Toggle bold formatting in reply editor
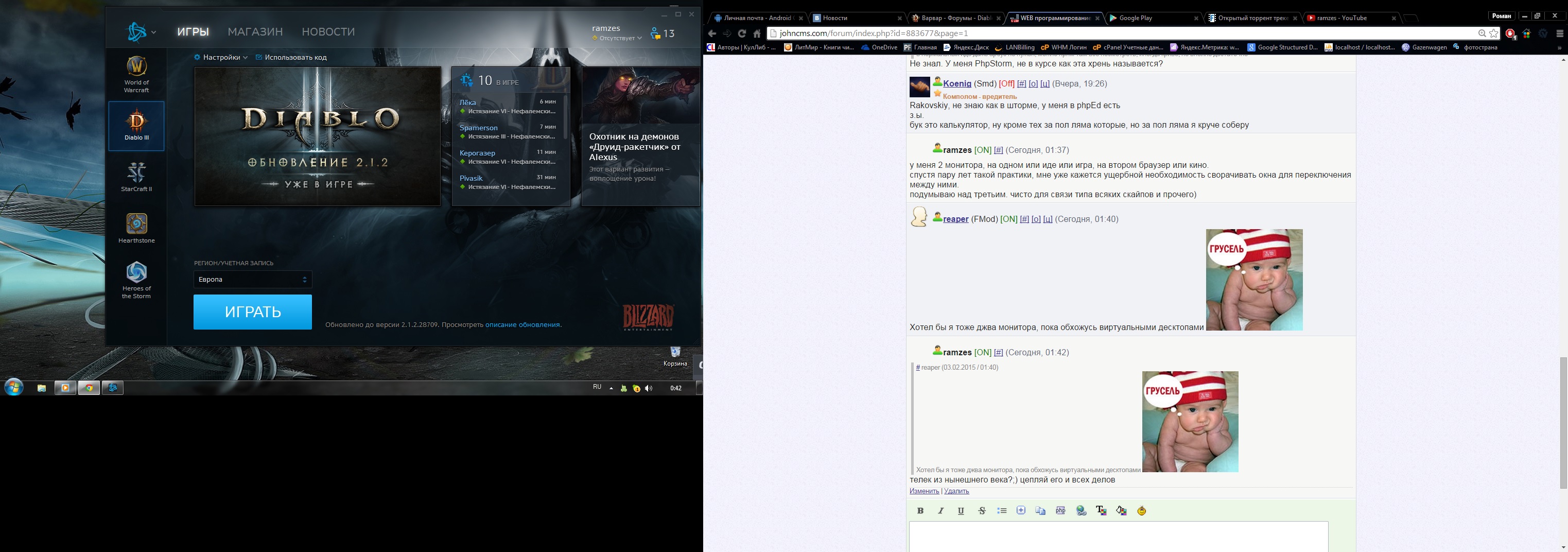1568x552 pixels. point(920,511)
